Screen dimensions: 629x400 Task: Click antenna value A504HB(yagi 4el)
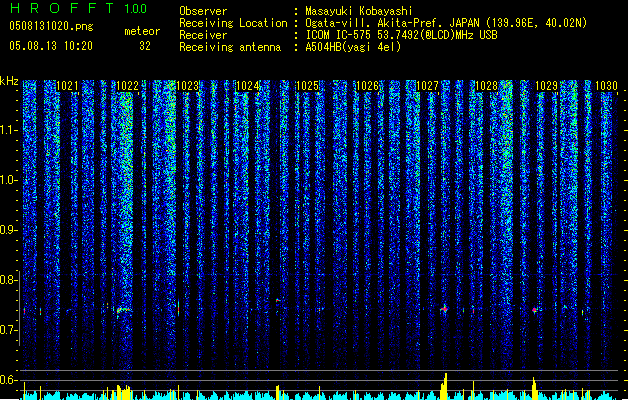(353, 47)
